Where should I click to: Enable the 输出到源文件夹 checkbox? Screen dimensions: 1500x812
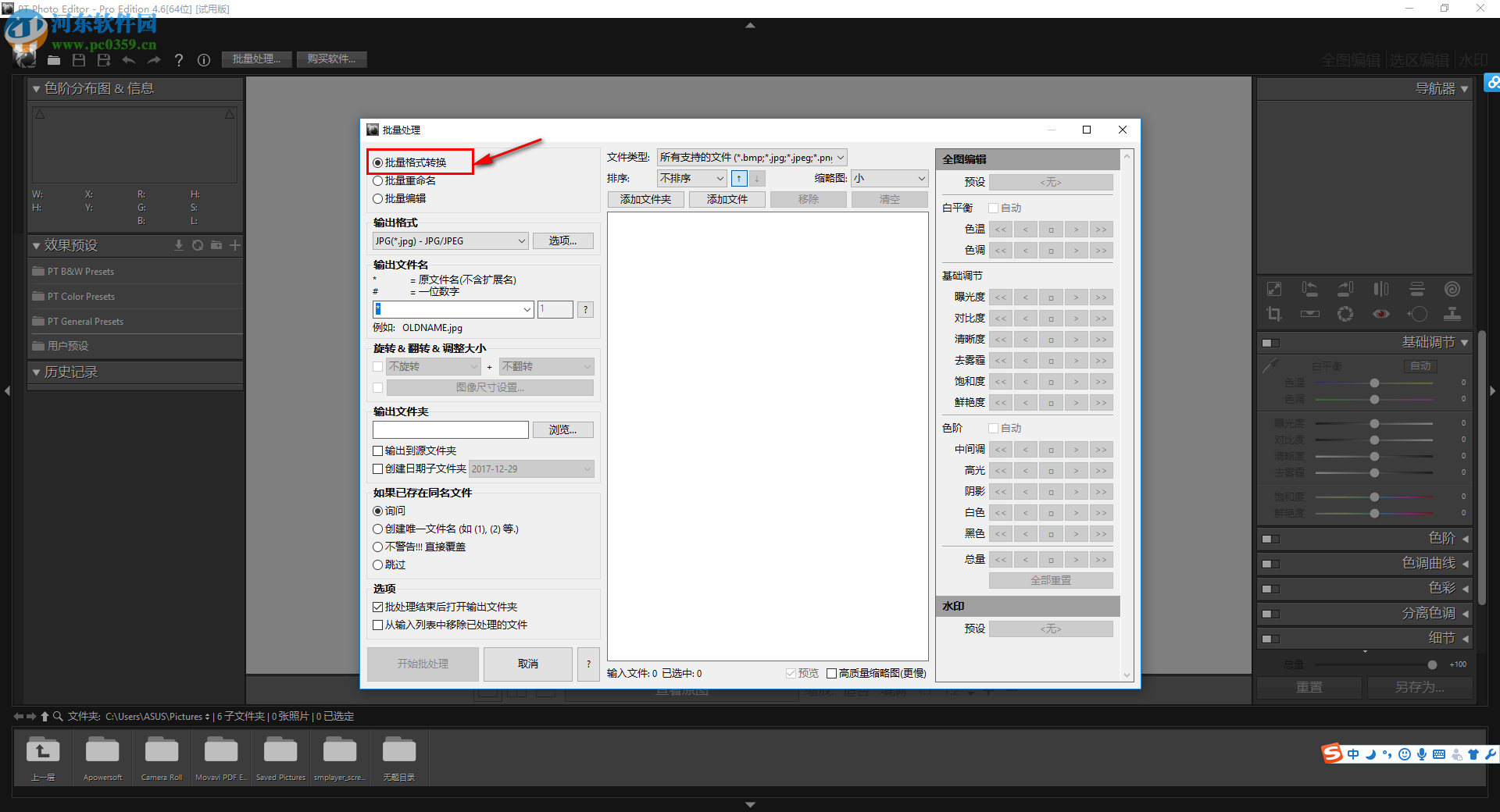[379, 451]
